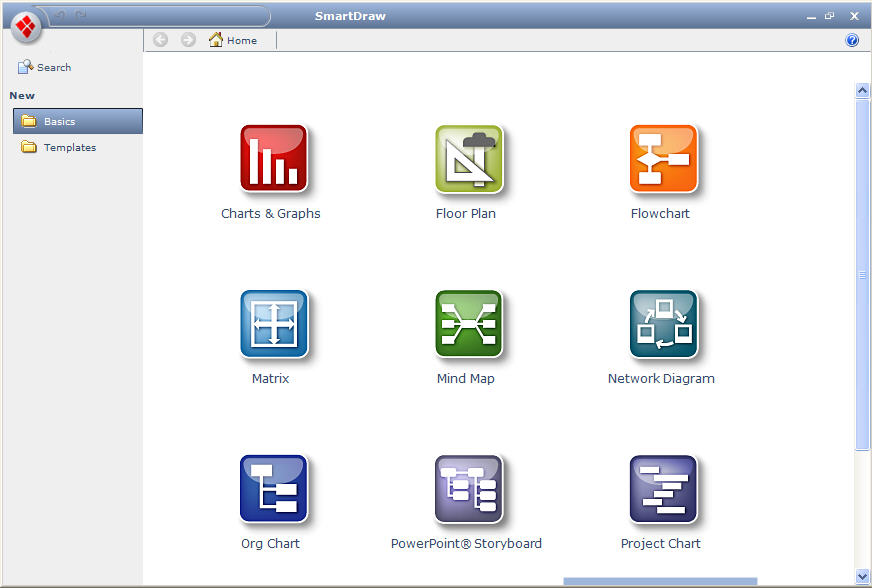
Task: Select the PowerPoint Storyboard icon
Action: [466, 489]
